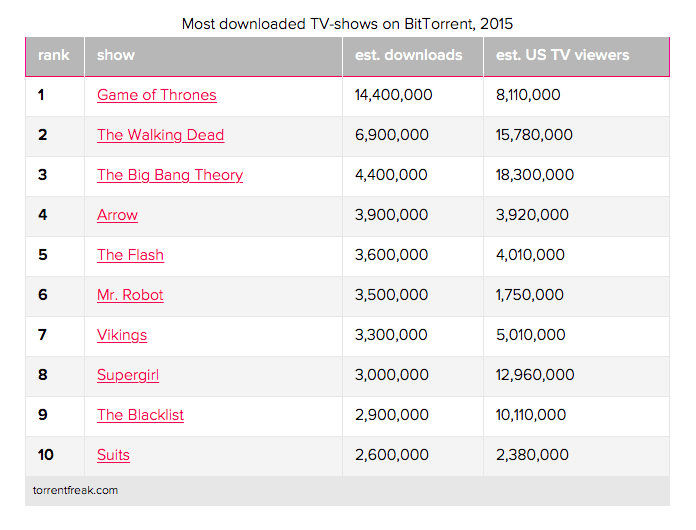696x530 pixels.
Task: Click the Arrow show link
Action: click(117, 215)
